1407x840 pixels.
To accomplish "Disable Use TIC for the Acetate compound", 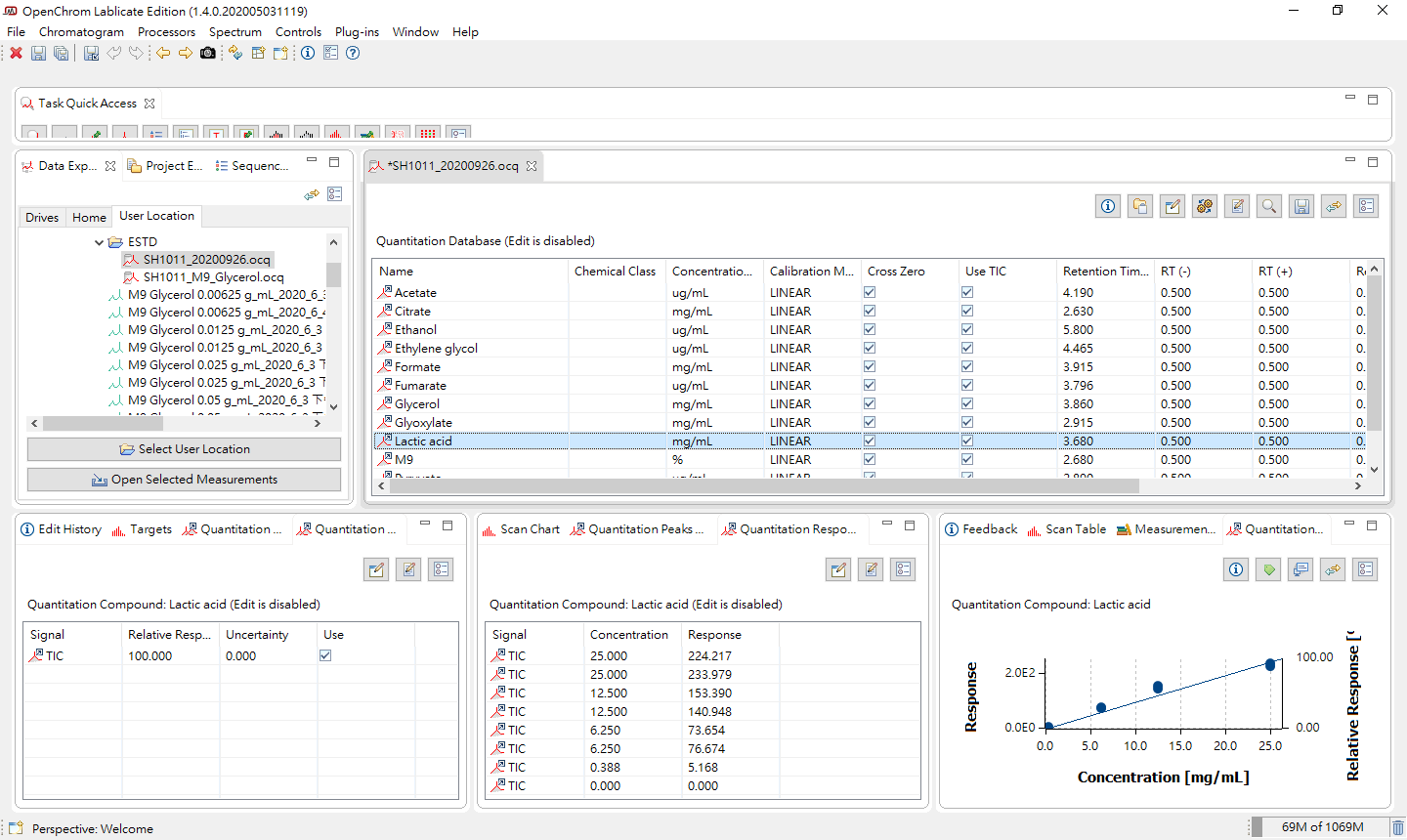I will (x=966, y=291).
